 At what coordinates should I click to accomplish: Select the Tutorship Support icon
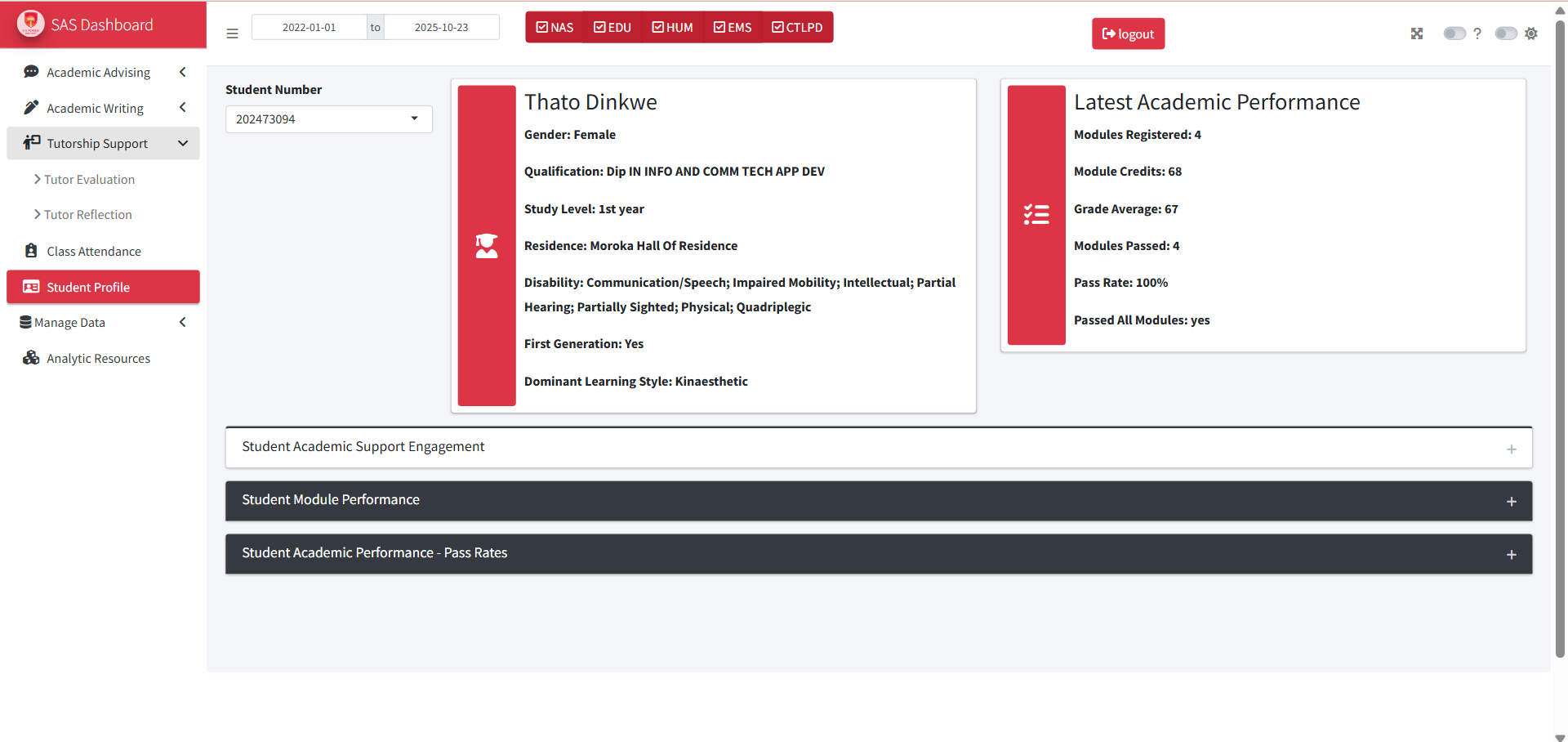point(31,142)
